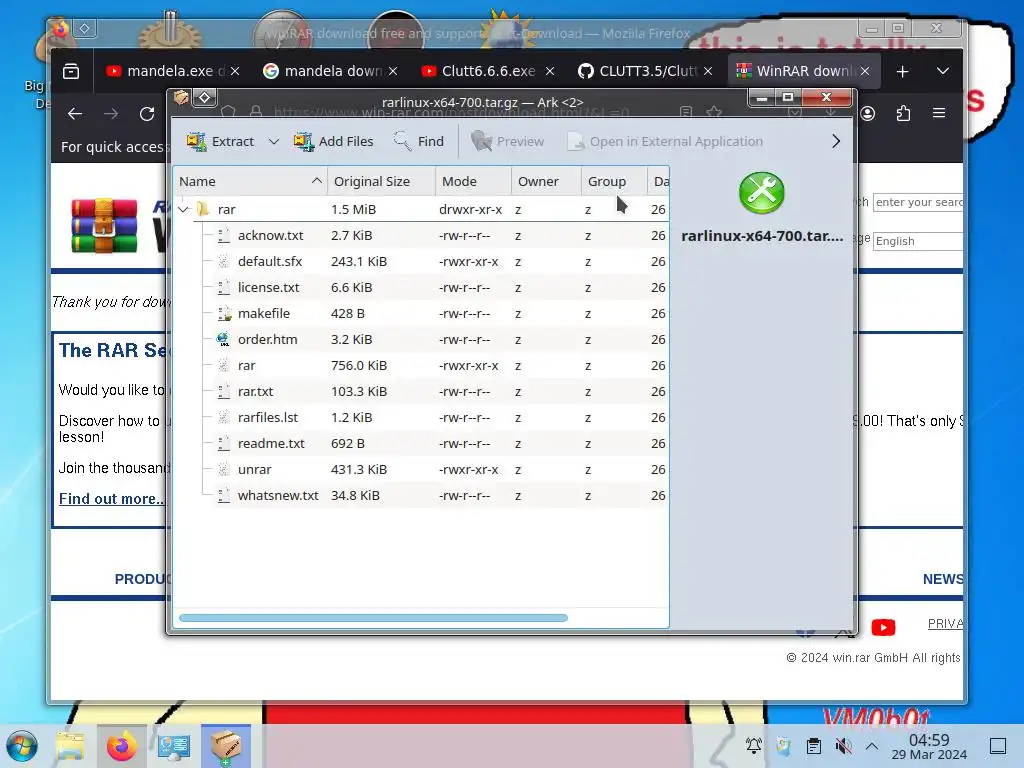Open the Extract dropdown arrow
Screen dimensions: 1024x768
[274, 142]
